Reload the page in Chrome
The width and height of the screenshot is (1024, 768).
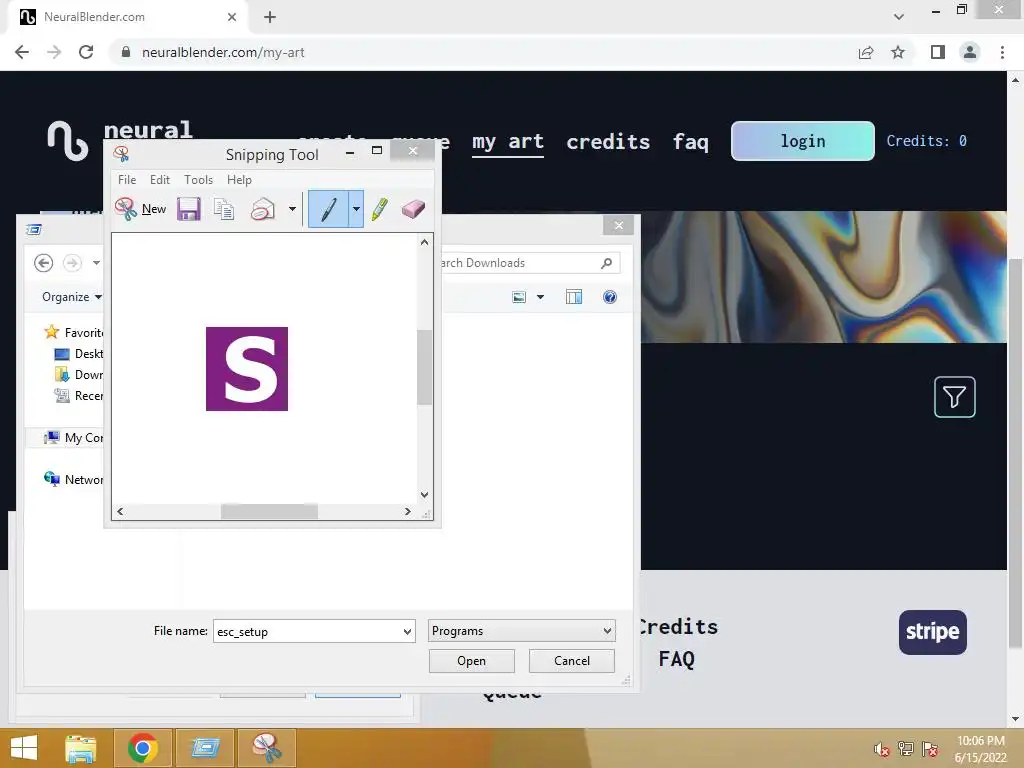click(x=86, y=52)
